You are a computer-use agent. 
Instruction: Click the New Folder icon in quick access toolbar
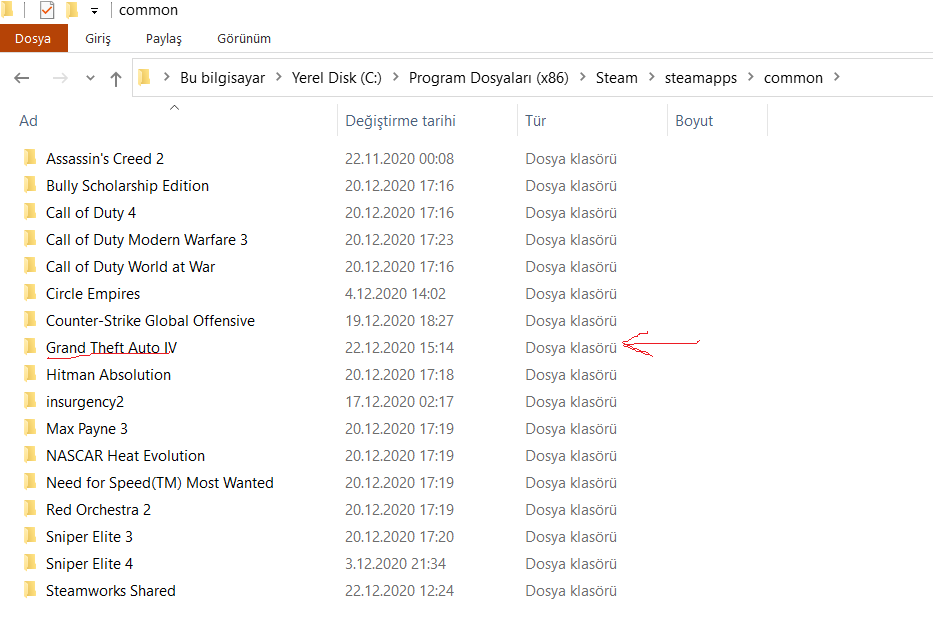[x=73, y=10]
